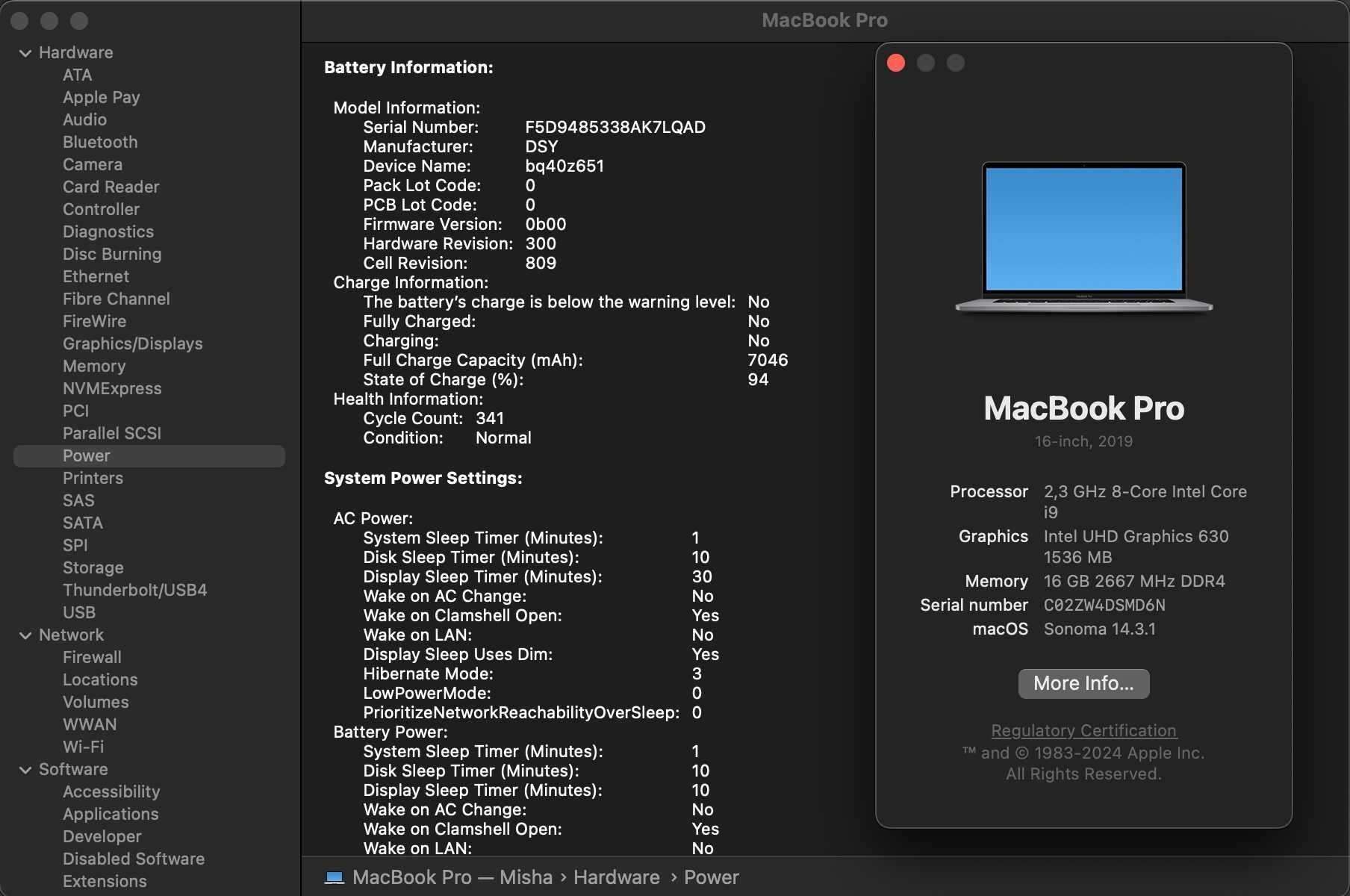Viewport: 1350px width, 896px height.
Task: Click the More Info... button
Action: 1083,683
